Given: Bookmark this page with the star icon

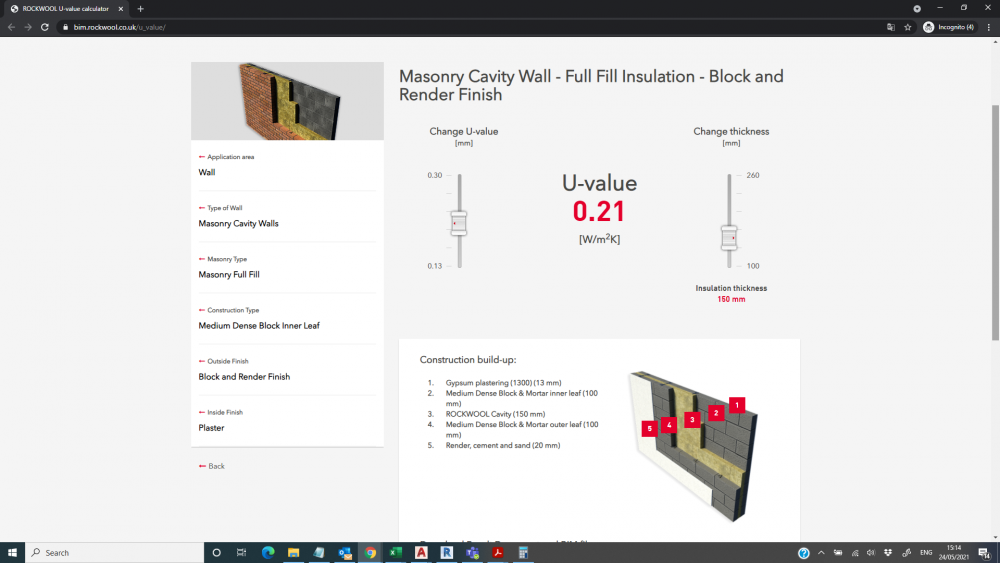Looking at the screenshot, I should click(908, 27).
